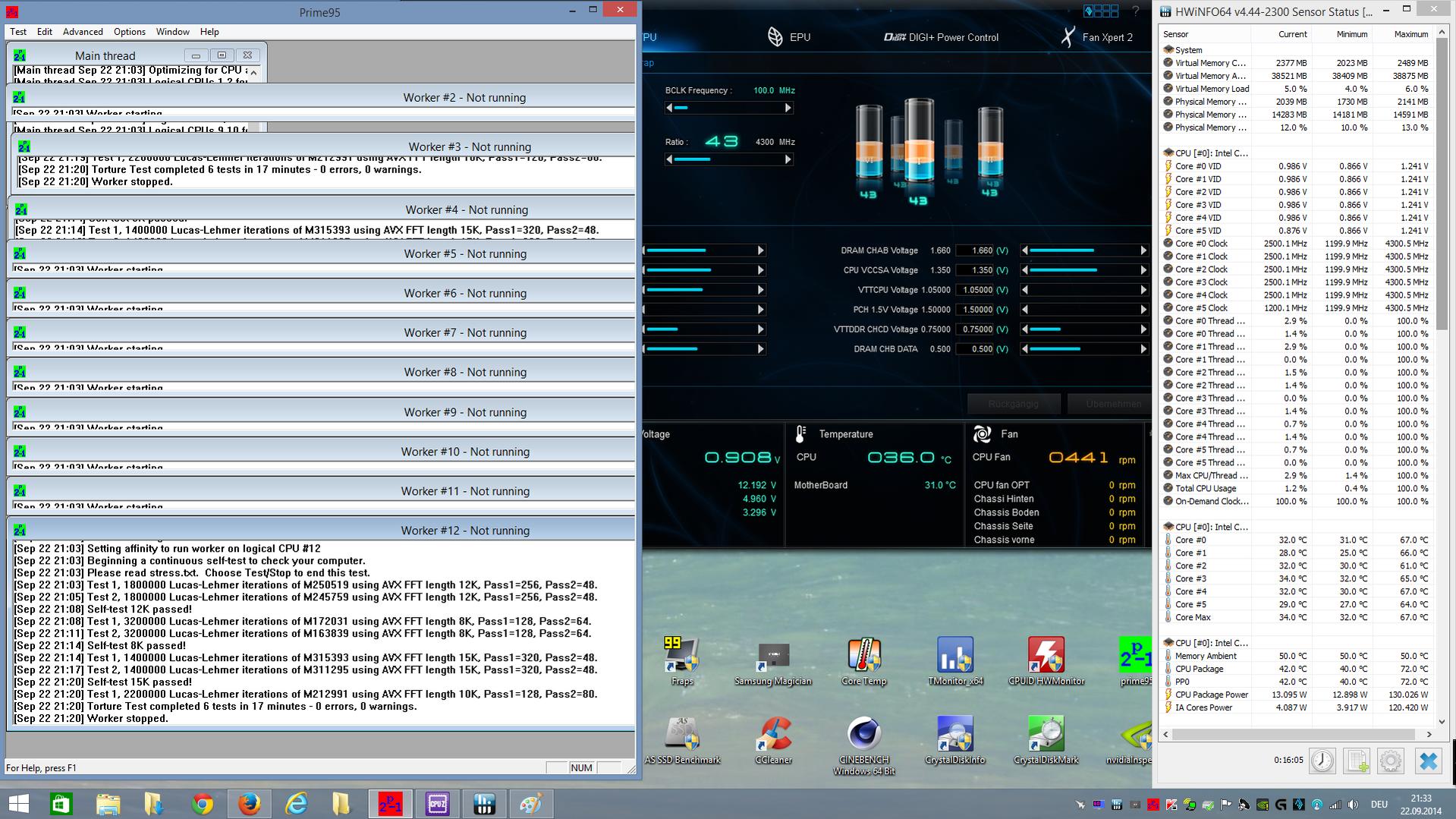This screenshot has height=819, width=1456.
Task: Open HWiNFO sensor settings gear
Action: [x=1391, y=761]
